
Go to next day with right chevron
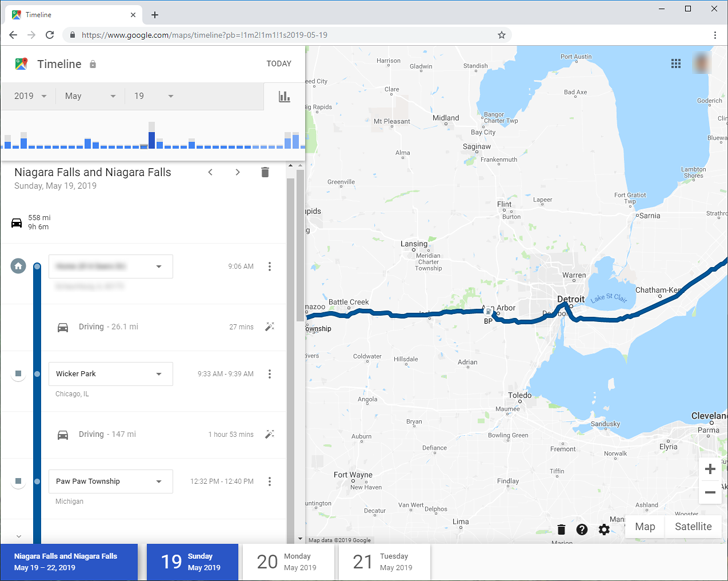pyautogui.click(x=237, y=172)
